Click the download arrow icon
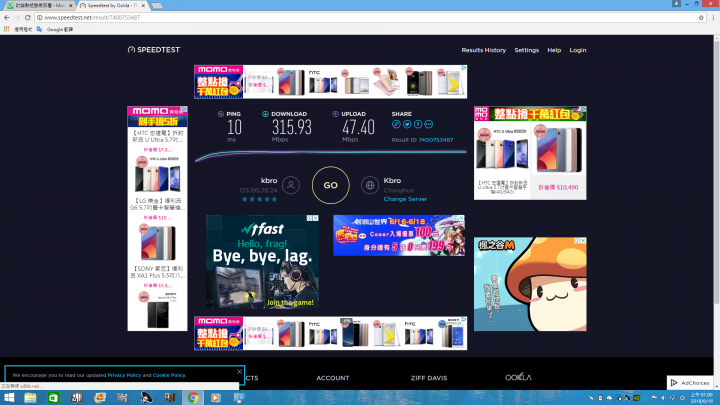 click(265, 114)
